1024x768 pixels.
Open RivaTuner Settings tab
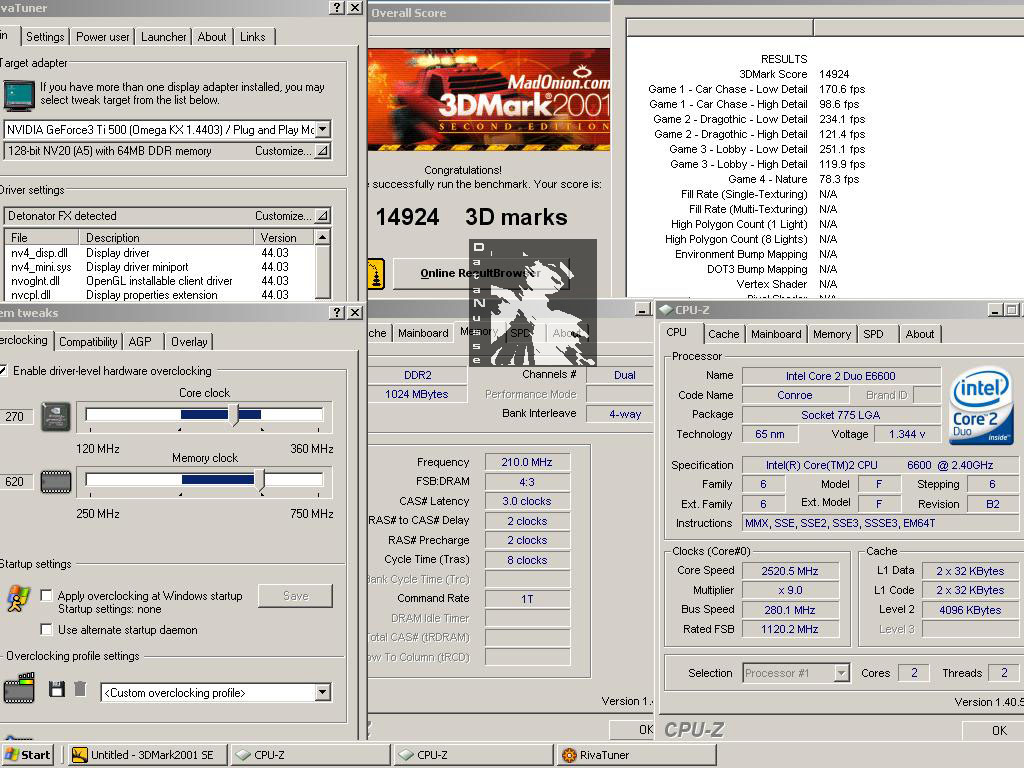[45, 37]
